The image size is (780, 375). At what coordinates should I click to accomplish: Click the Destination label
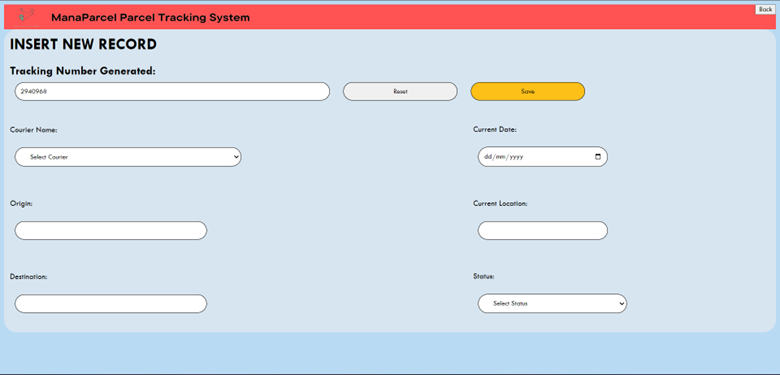click(x=28, y=277)
